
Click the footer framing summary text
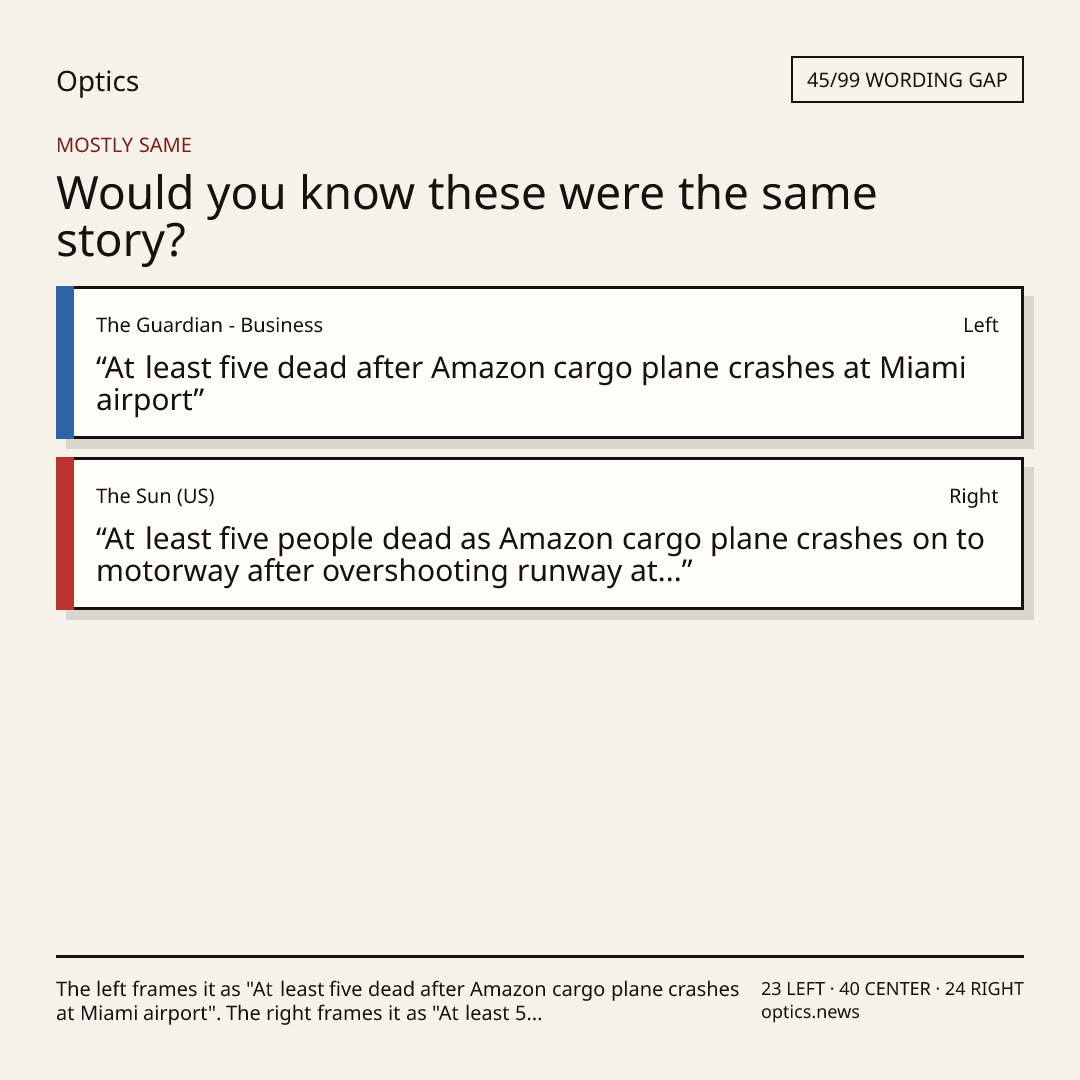[x=397, y=1001]
